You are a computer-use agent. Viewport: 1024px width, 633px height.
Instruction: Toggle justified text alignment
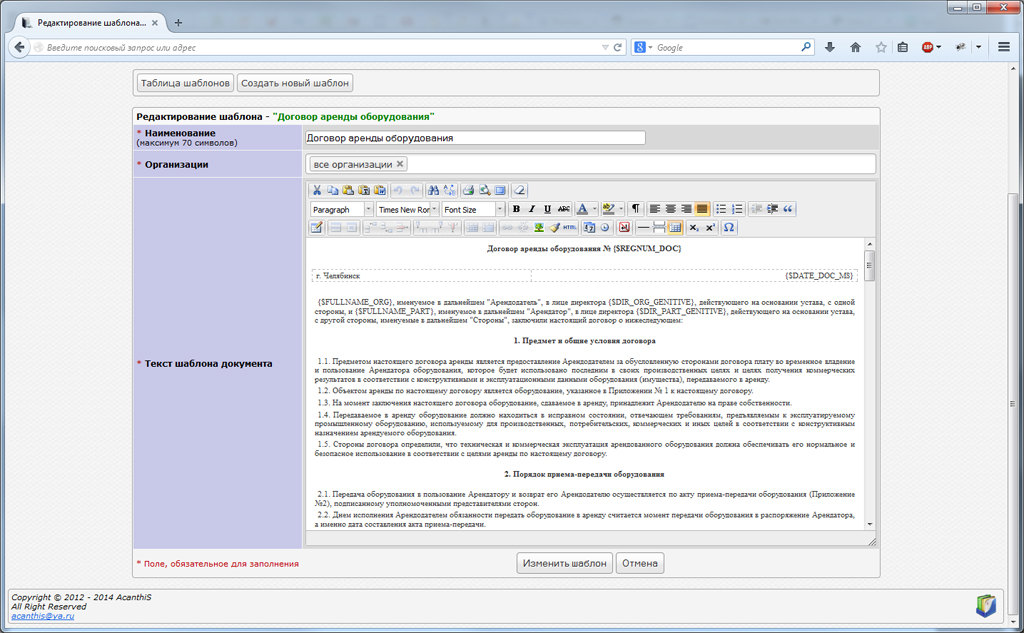tap(701, 209)
